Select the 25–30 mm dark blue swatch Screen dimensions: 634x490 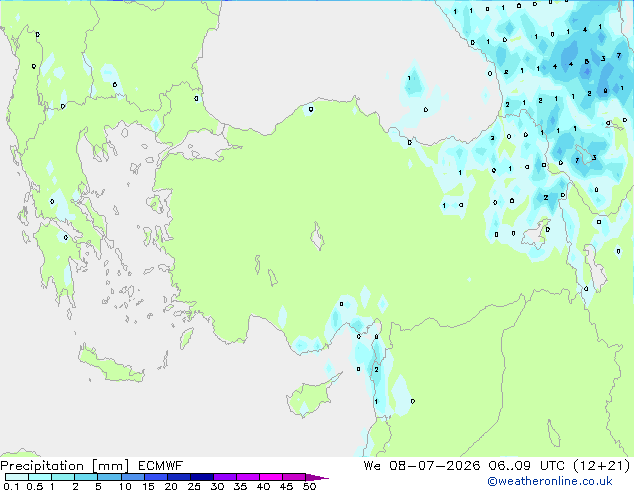point(202,477)
